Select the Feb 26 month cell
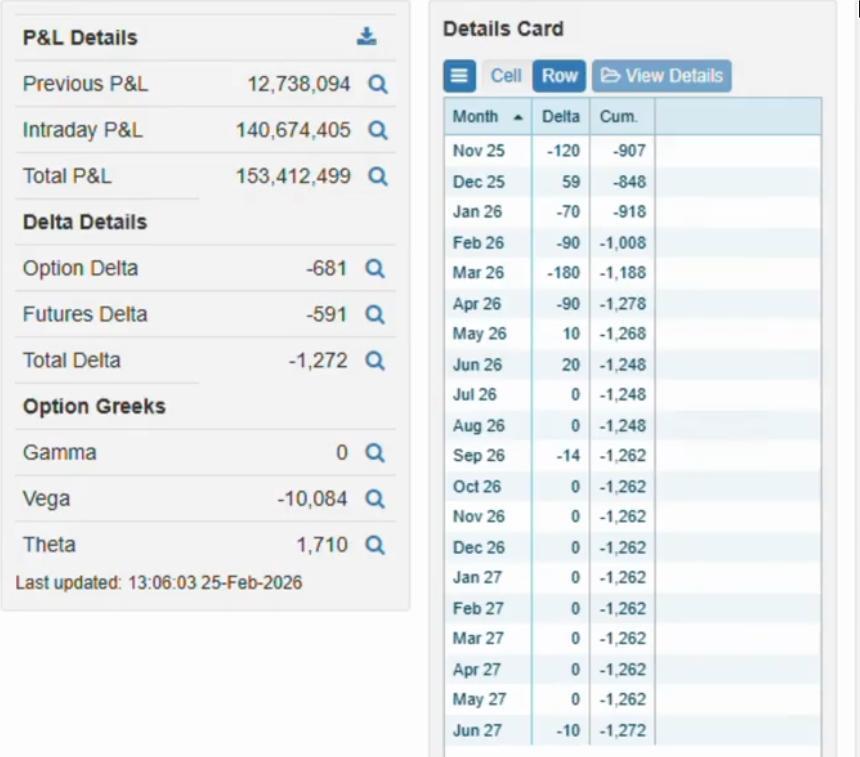Image resolution: width=860 pixels, height=757 pixels. [x=488, y=242]
